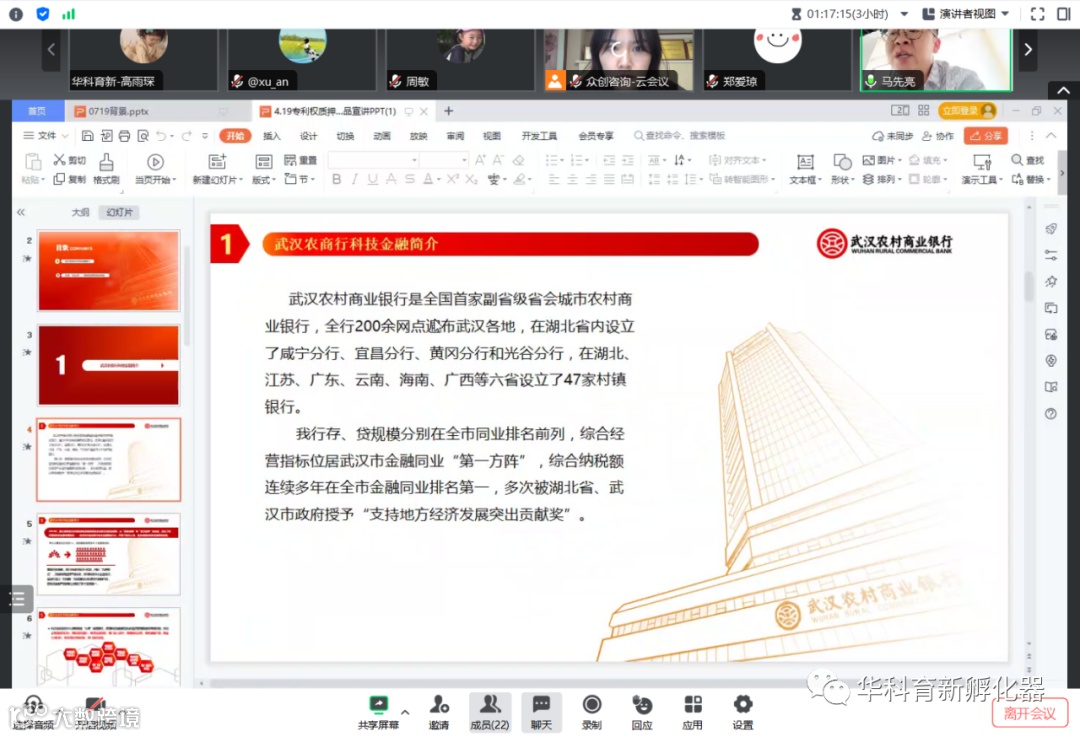Click the Reset slide icon
This screenshot has height=737, width=1080.
pyautogui.click(x=300, y=160)
